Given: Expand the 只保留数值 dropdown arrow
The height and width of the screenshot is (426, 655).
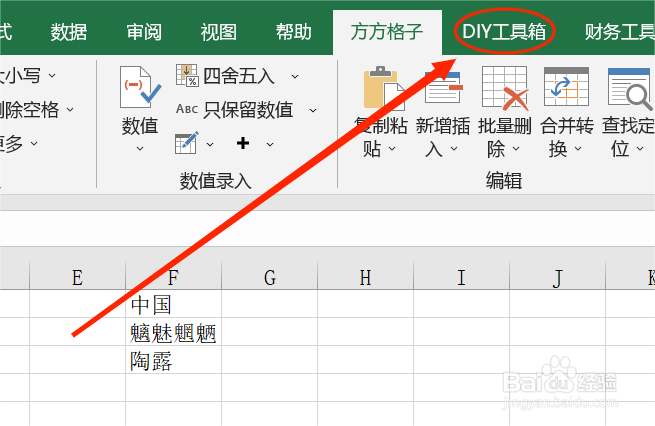Looking at the screenshot, I should (313, 111).
